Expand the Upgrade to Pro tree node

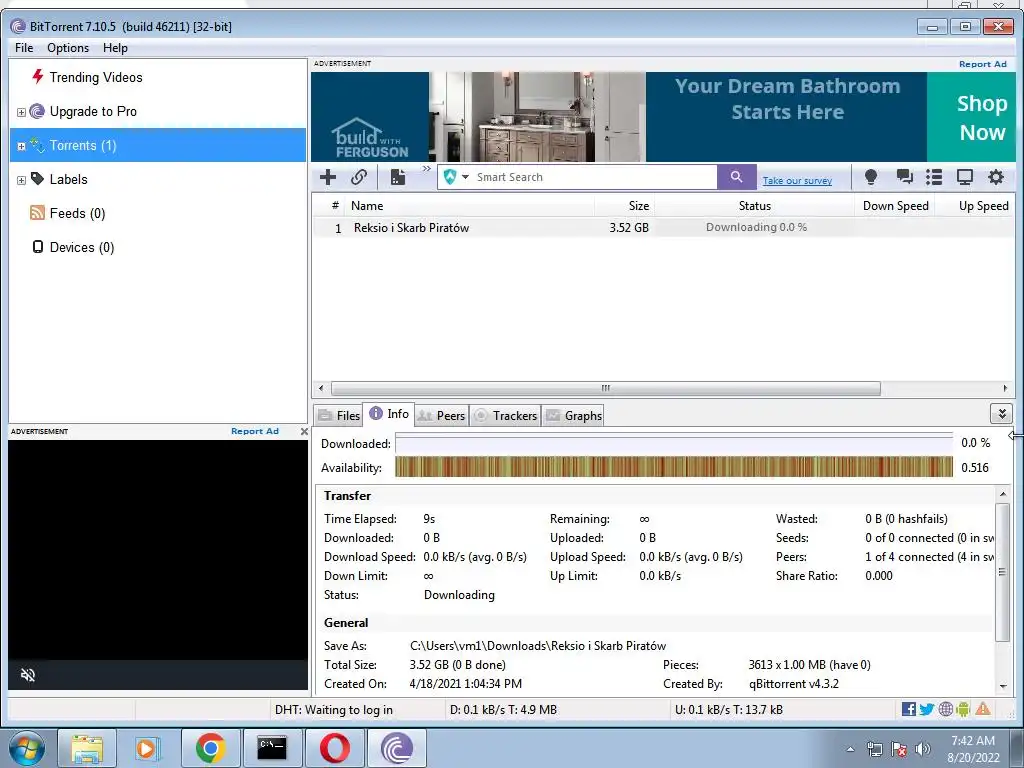[x=21, y=112]
